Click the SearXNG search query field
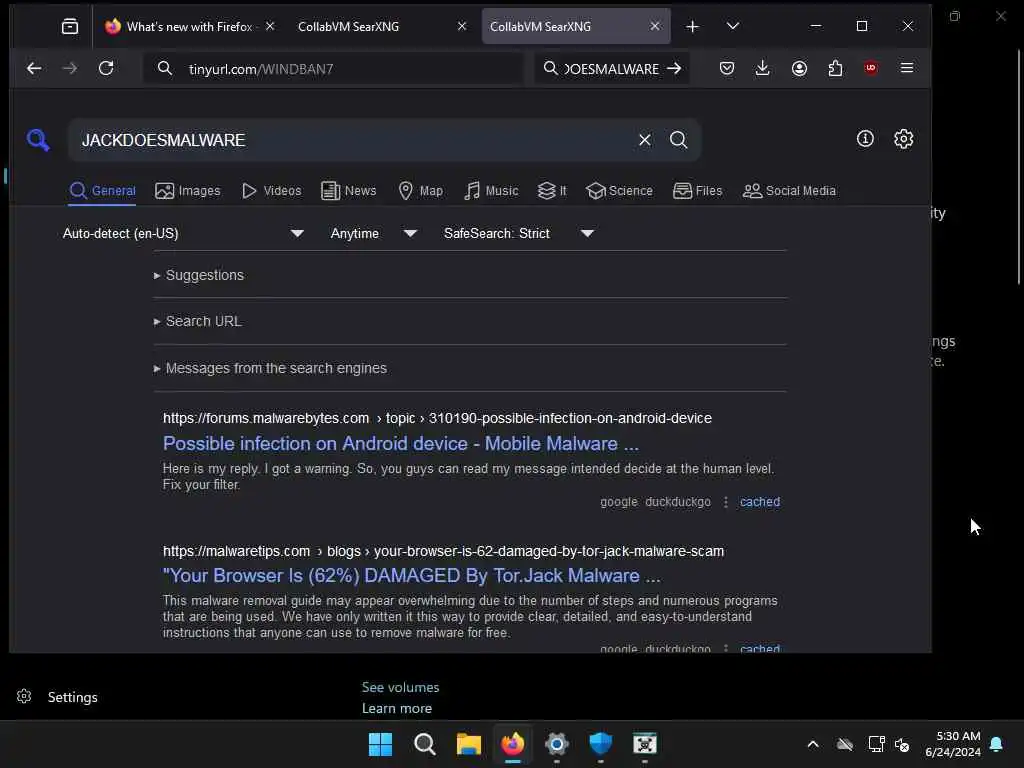This screenshot has height=768, width=1024. click(x=356, y=140)
